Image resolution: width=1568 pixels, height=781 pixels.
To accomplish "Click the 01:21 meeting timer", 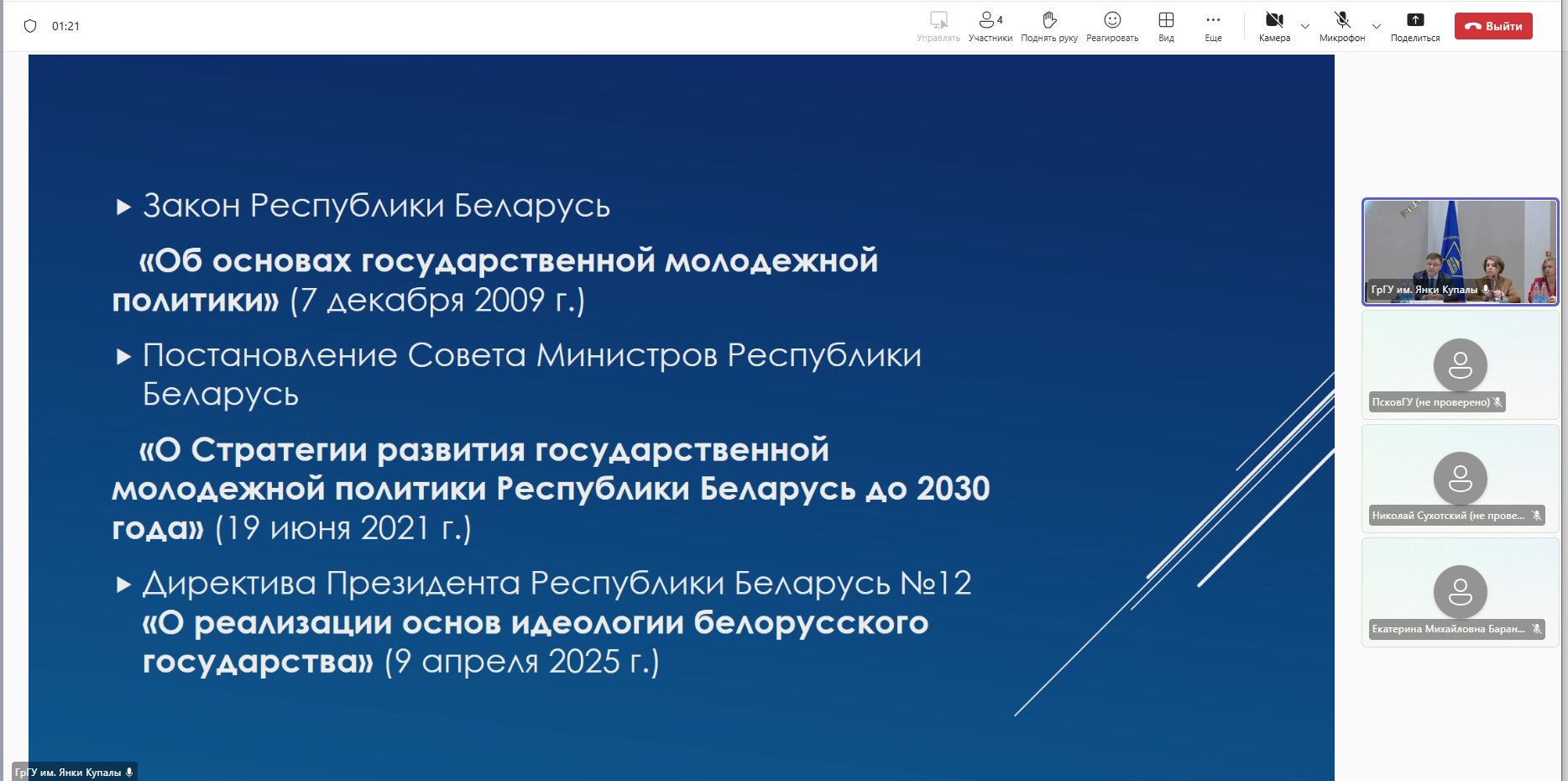I will coord(65,26).
